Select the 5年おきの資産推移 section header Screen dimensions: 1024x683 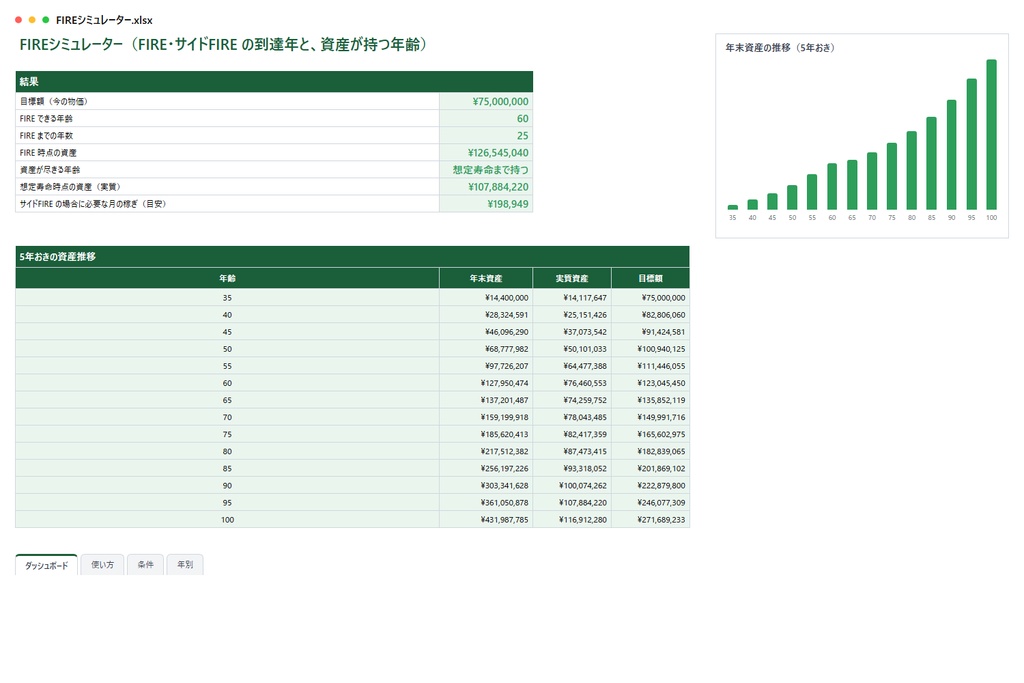(x=353, y=257)
